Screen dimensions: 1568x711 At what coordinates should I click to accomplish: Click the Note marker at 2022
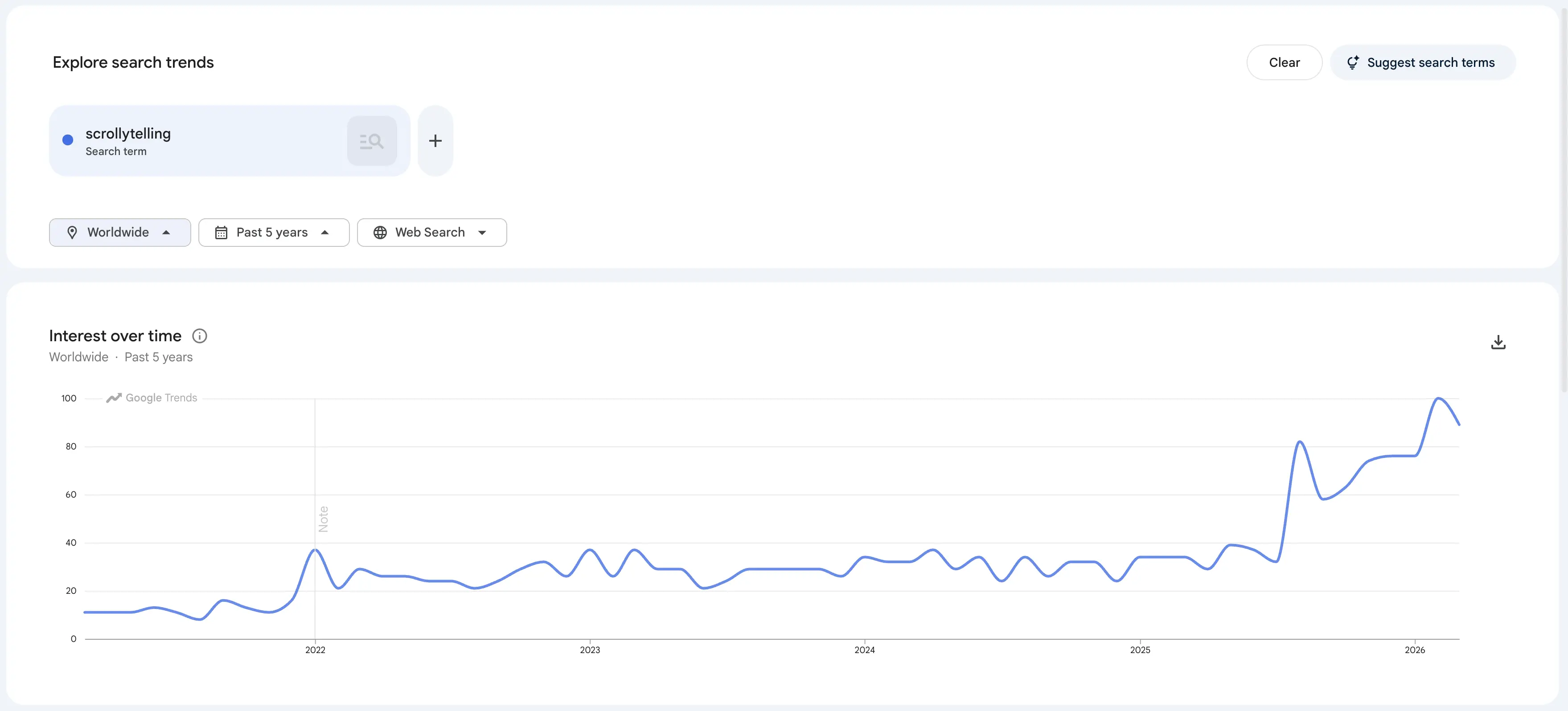click(x=323, y=519)
